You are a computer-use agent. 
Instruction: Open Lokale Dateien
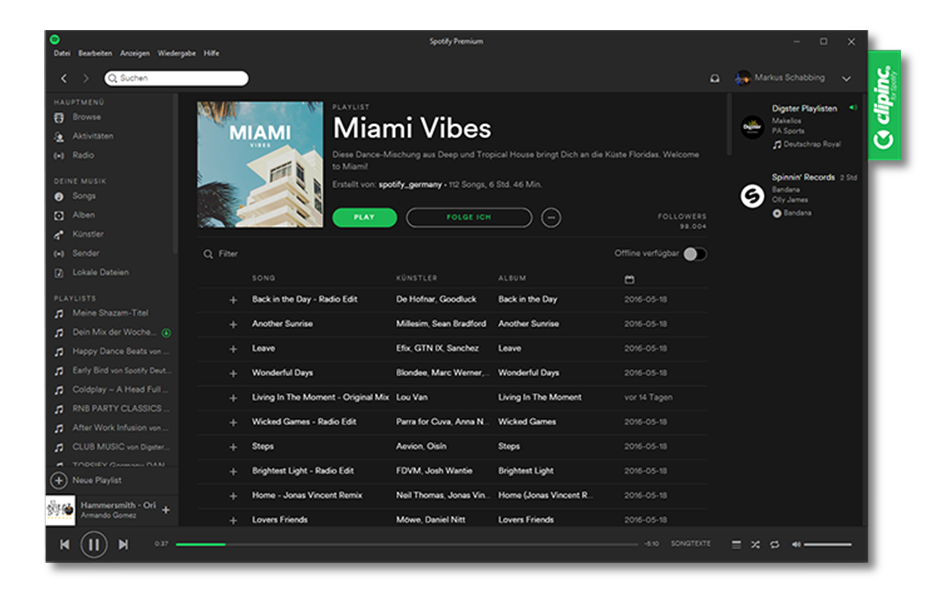tap(100, 273)
